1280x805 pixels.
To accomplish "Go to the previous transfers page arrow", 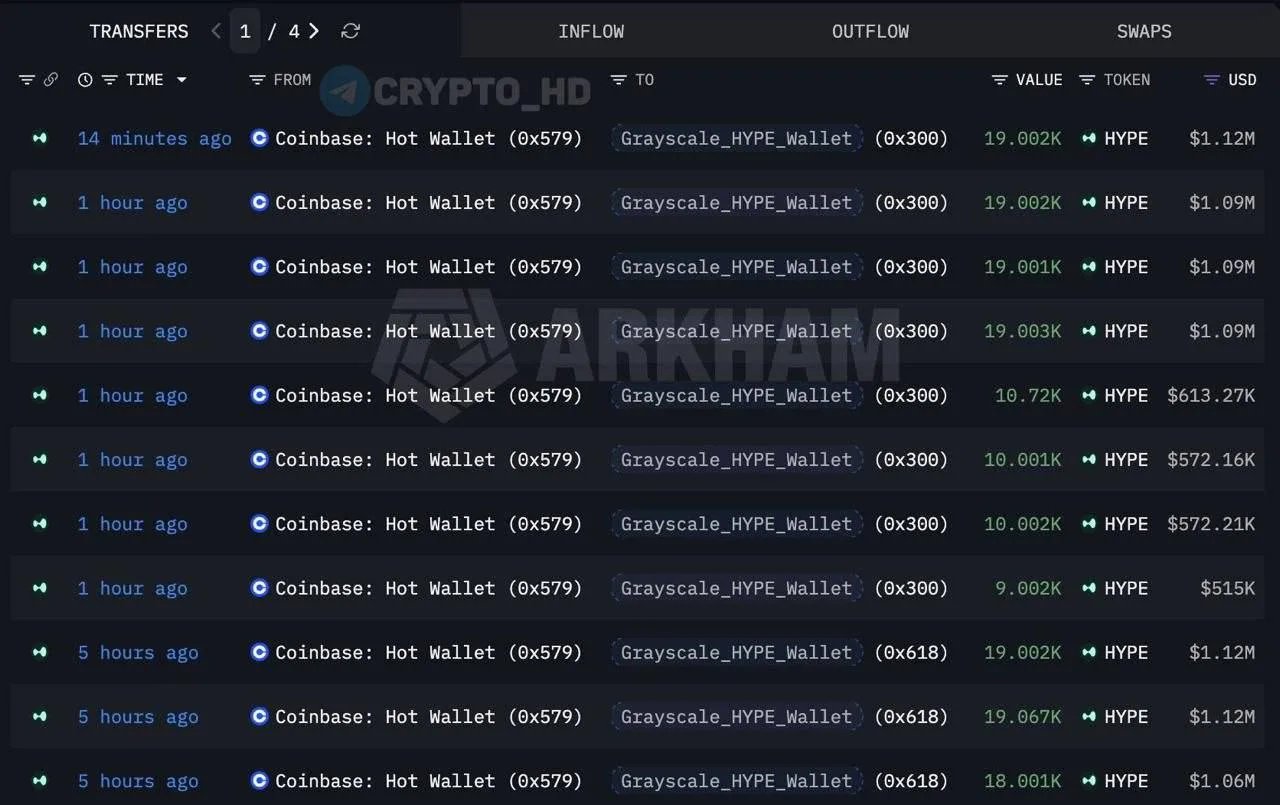I will (216, 31).
